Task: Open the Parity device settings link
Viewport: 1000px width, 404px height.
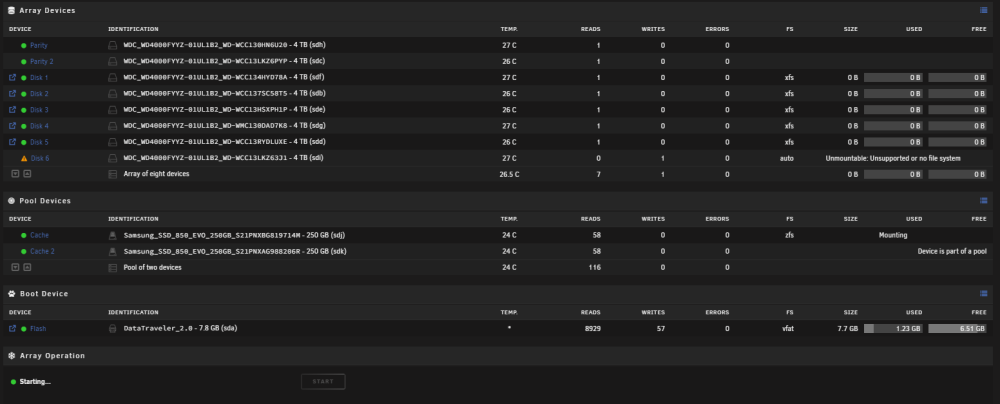Action: [x=38, y=45]
